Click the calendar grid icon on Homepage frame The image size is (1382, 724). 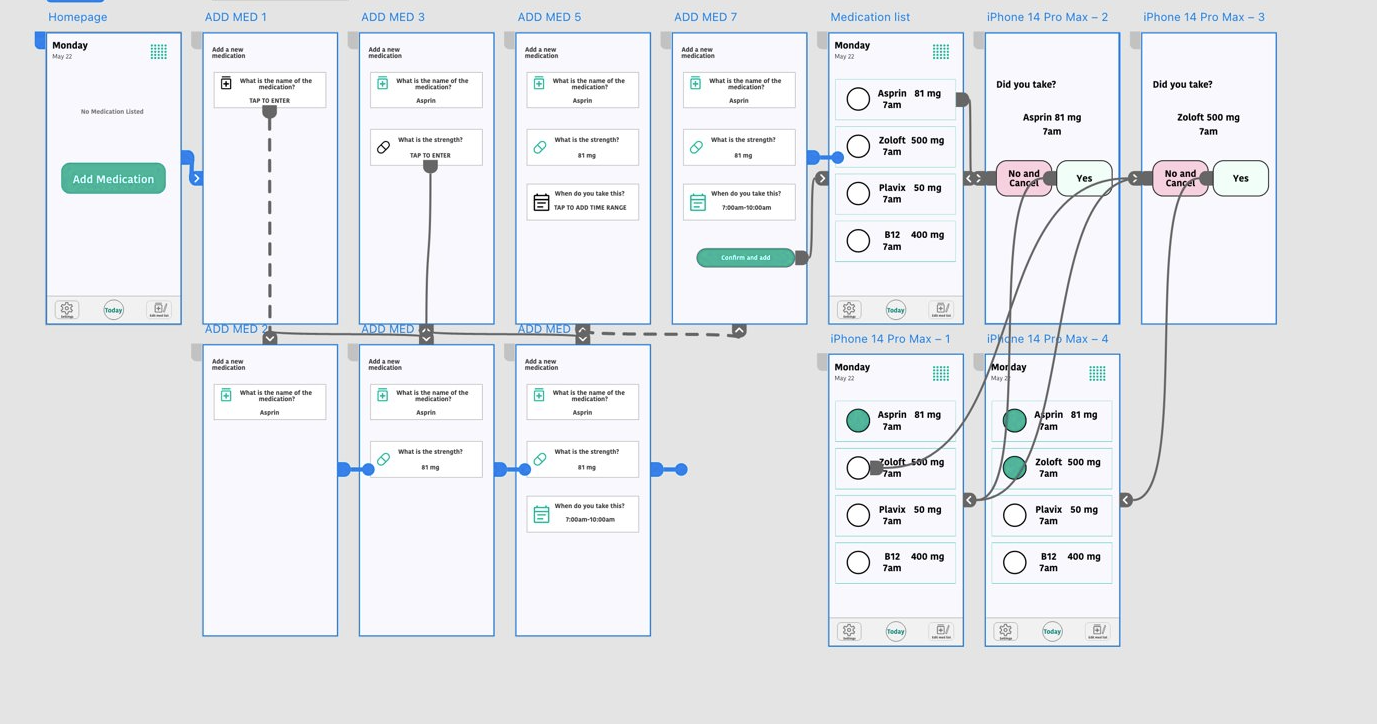tap(159, 52)
